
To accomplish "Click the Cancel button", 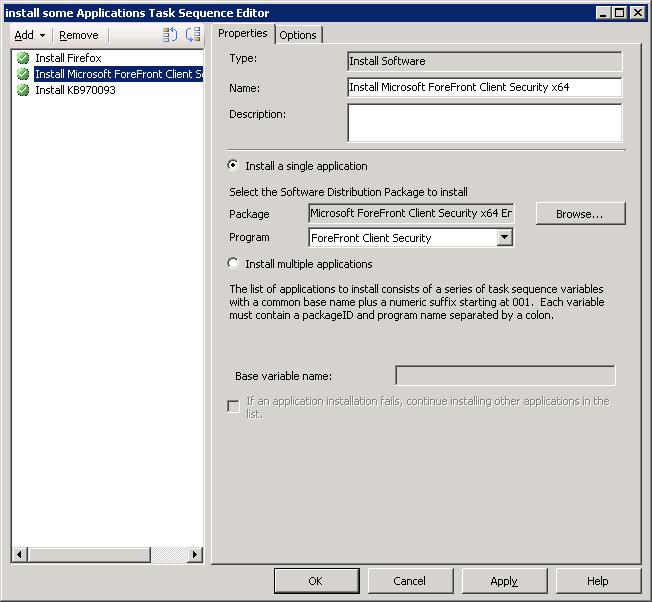I will click(x=410, y=581).
